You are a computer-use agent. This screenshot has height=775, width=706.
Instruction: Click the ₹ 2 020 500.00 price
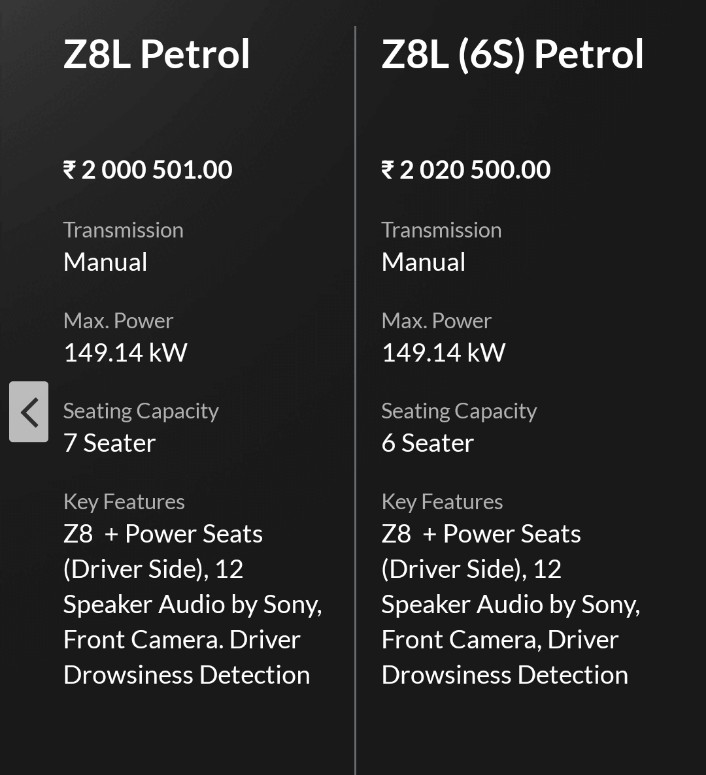[466, 170]
